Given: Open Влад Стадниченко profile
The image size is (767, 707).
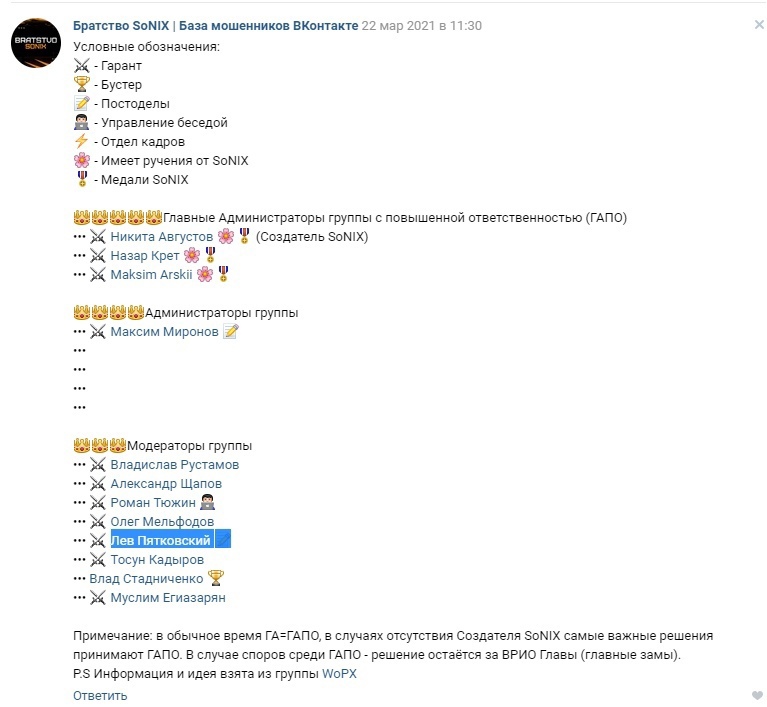Looking at the screenshot, I should (146, 578).
